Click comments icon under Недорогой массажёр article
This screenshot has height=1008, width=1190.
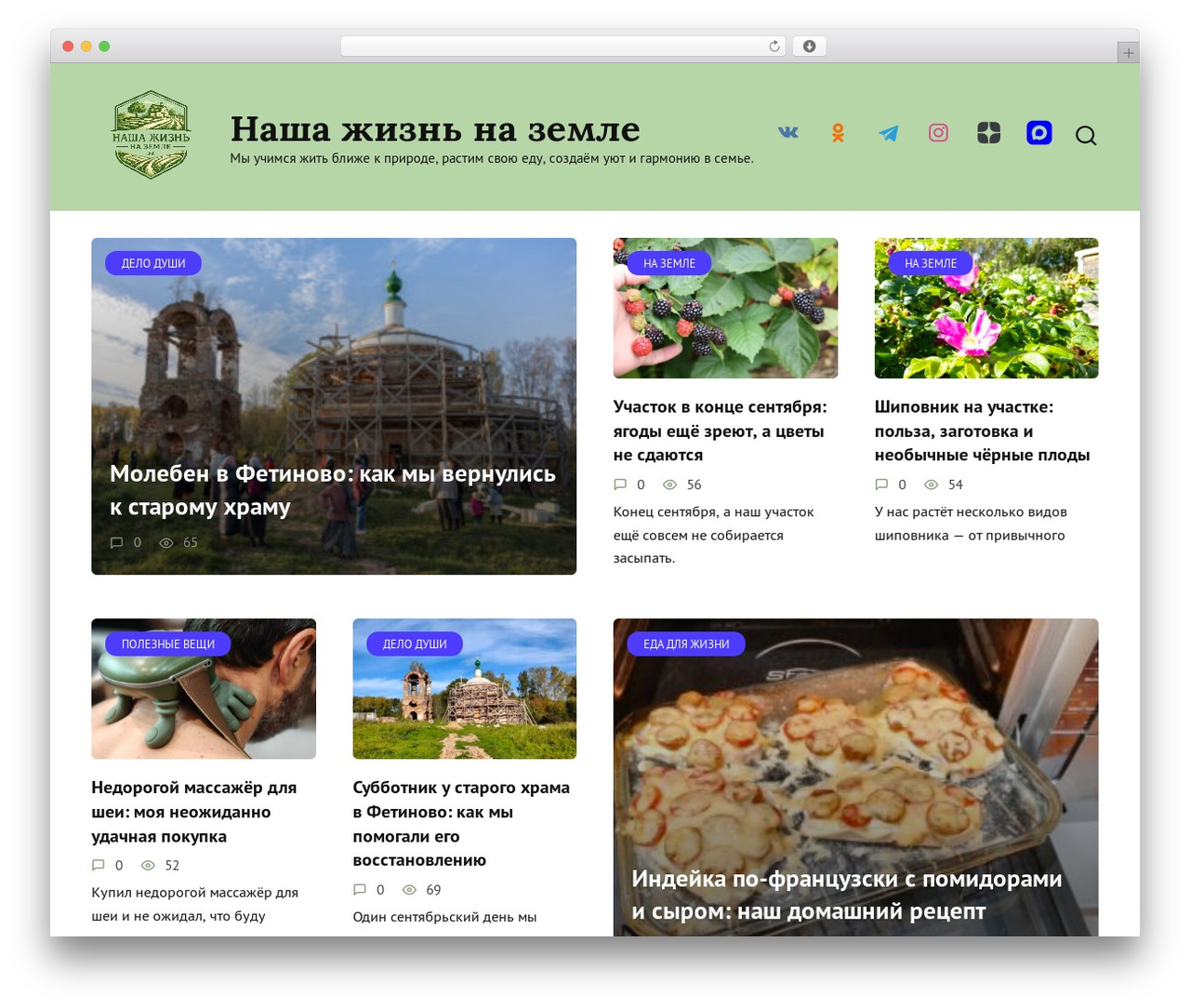pyautogui.click(x=99, y=865)
